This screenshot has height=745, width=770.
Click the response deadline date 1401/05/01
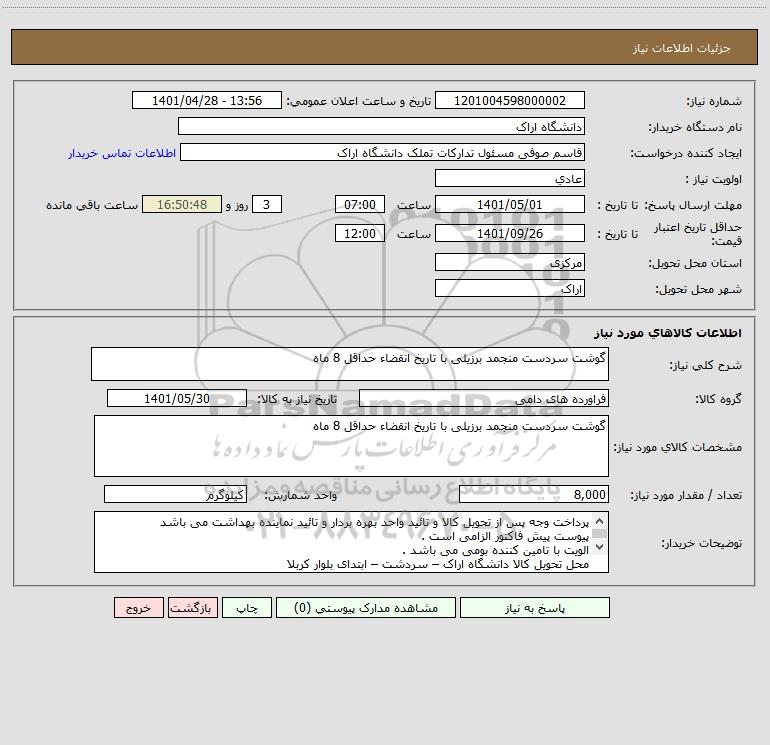(510, 204)
